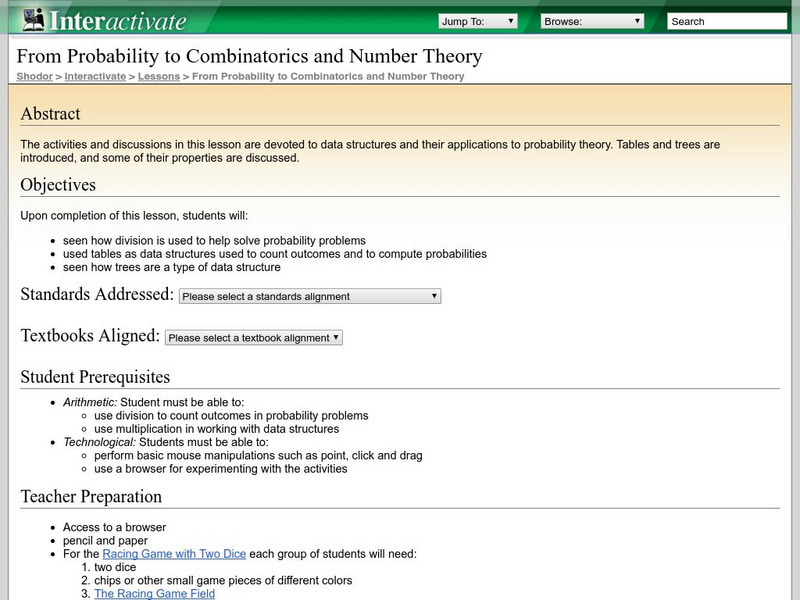Click the main page title heading
800x600 pixels.
(x=249, y=57)
